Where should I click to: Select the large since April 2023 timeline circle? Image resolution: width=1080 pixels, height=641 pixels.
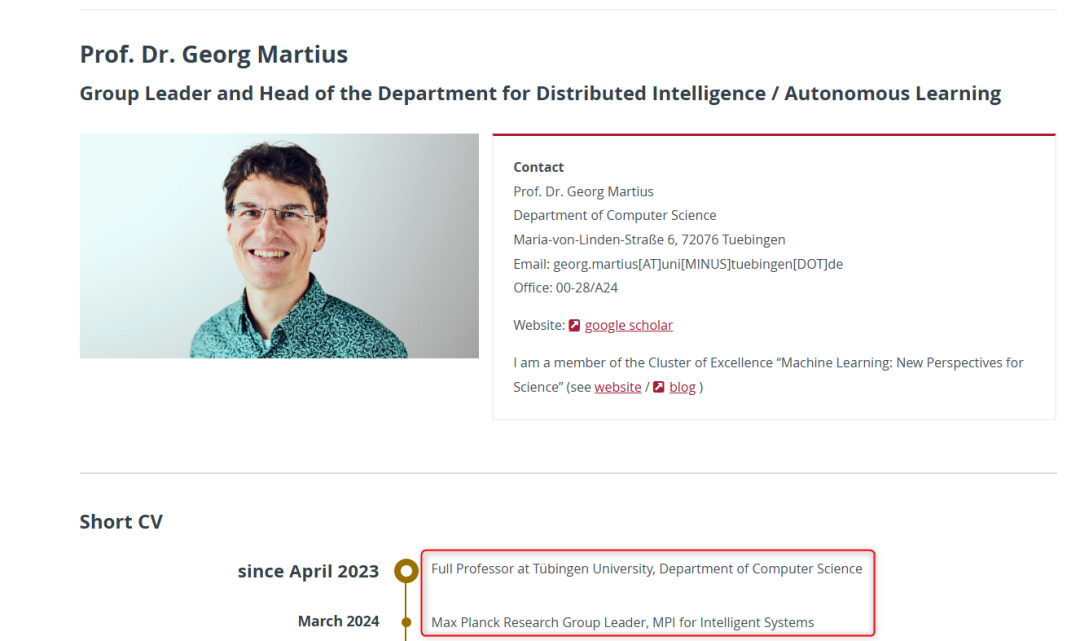pyautogui.click(x=406, y=571)
